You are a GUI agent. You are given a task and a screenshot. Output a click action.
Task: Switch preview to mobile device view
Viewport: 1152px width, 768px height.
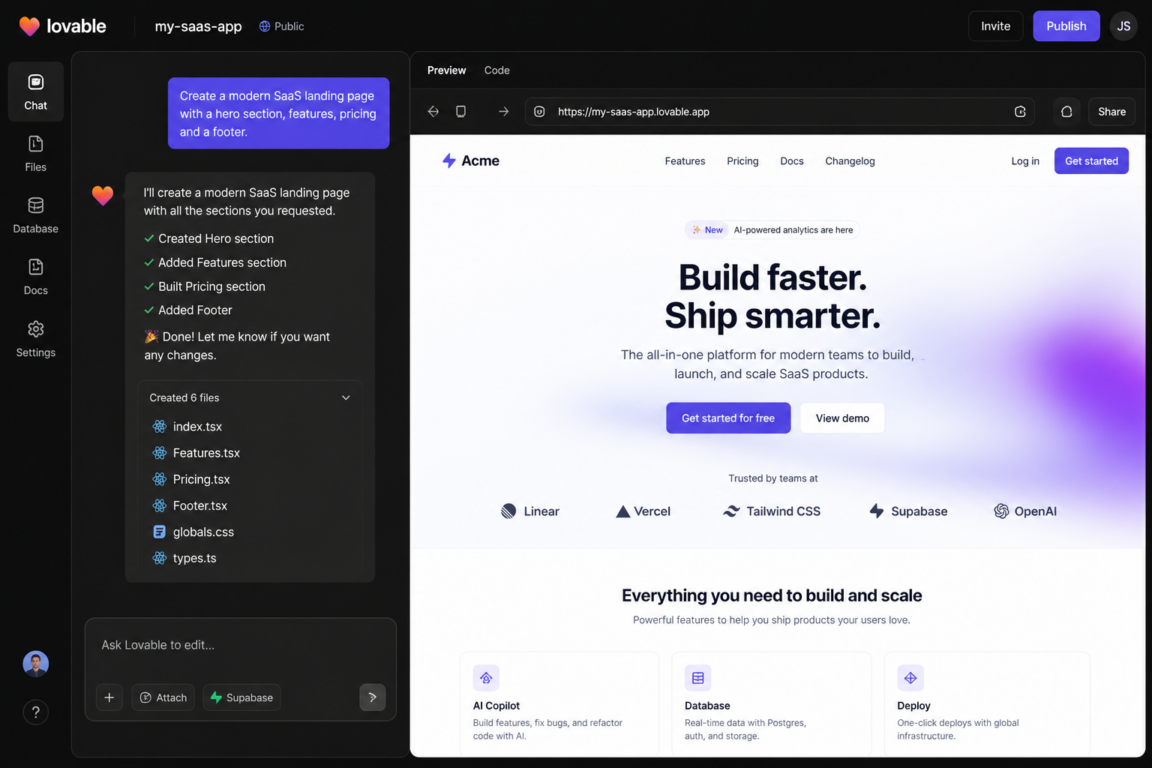pyautogui.click(x=461, y=111)
